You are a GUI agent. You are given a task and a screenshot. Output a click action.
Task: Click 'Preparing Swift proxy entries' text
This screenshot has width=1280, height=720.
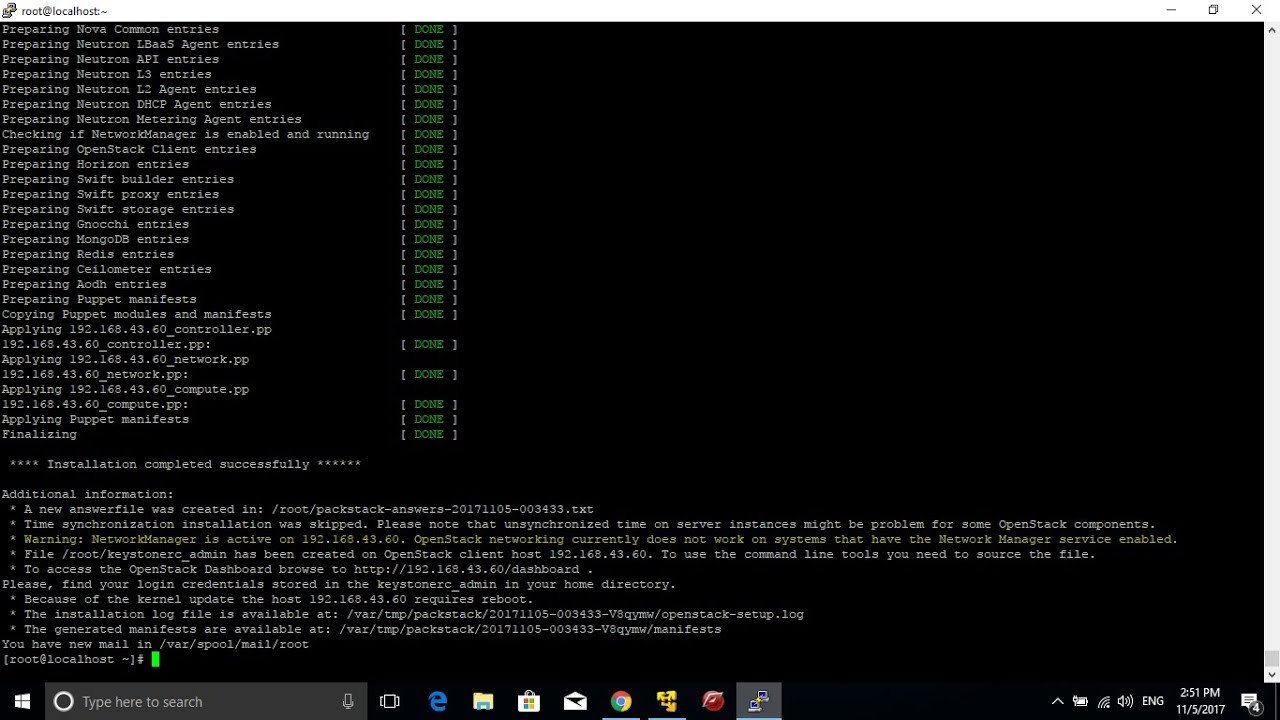pyautogui.click(x=111, y=194)
